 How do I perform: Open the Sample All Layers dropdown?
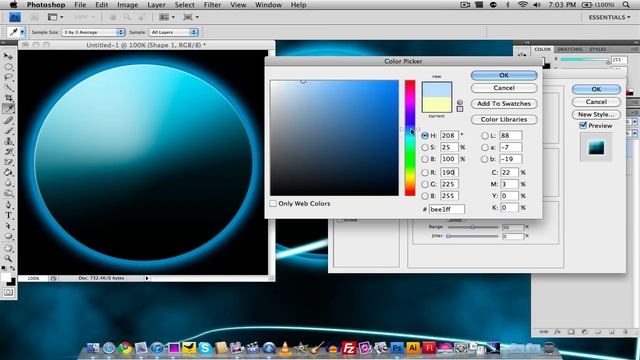[173, 32]
